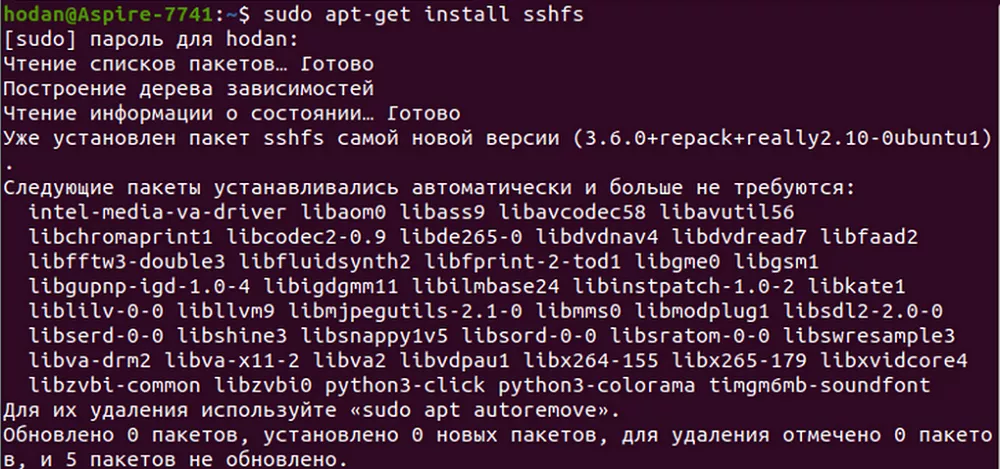
Task: Click the 'Построение дерева зависимостей' line
Action: (x=188, y=89)
